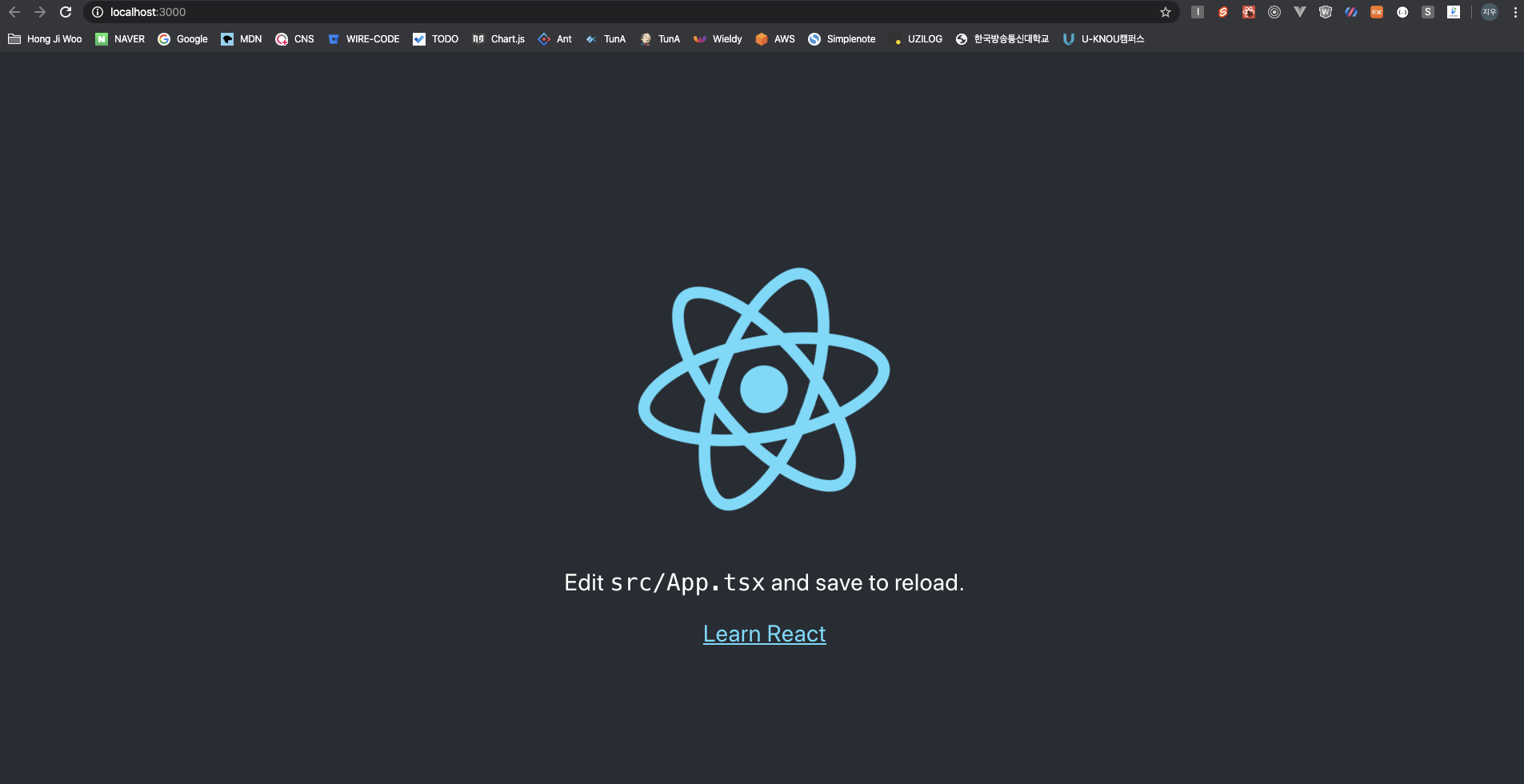
Task: Open the white-blue square extension icon
Action: 1454,12
